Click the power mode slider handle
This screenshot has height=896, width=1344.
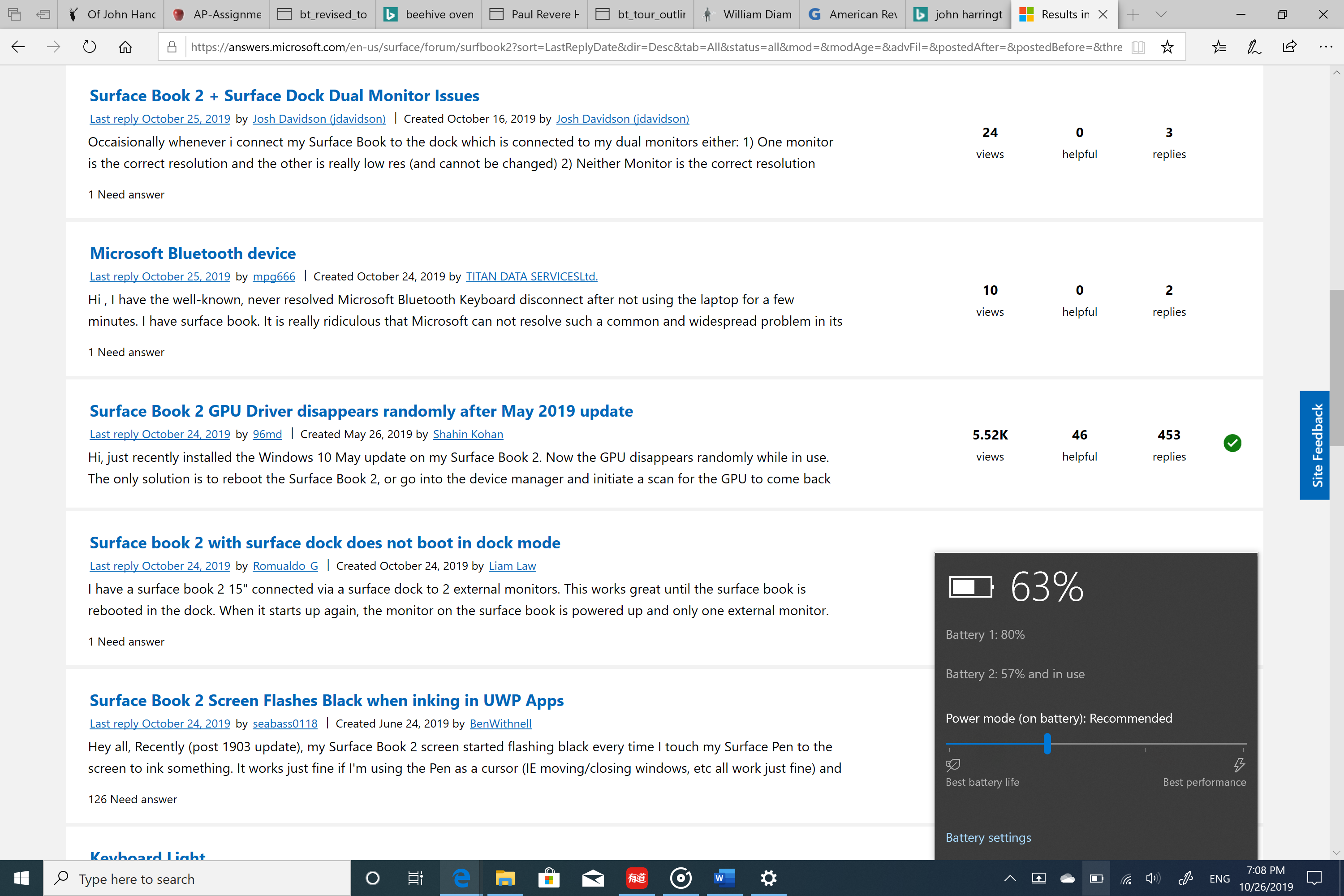(1047, 743)
